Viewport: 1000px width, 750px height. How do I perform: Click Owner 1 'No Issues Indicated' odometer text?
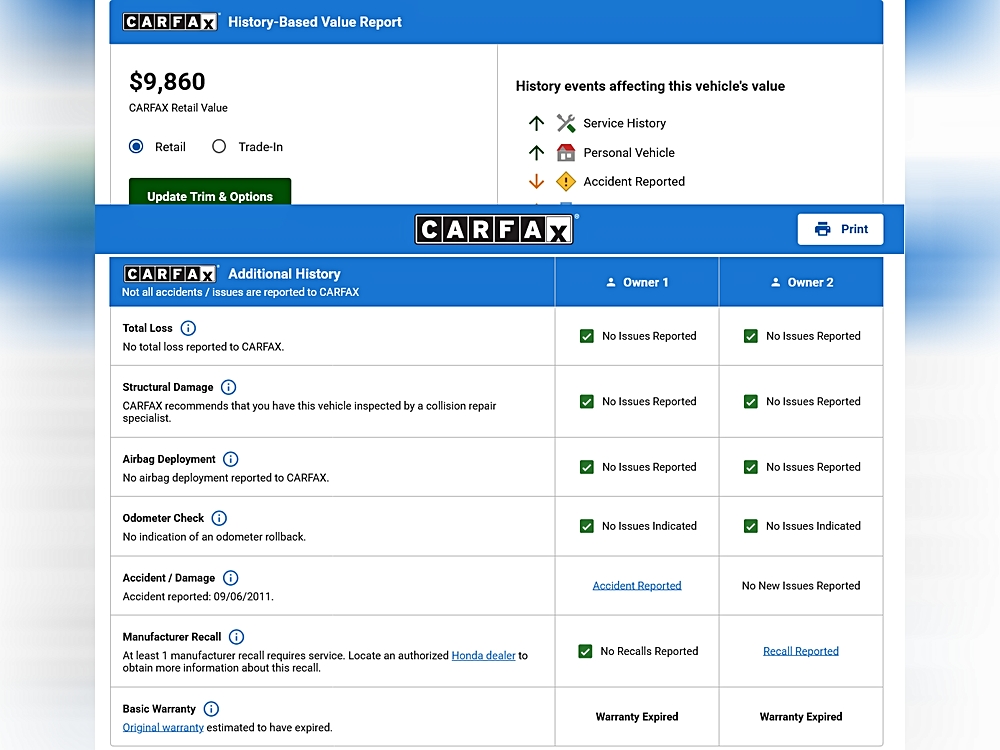(x=649, y=526)
